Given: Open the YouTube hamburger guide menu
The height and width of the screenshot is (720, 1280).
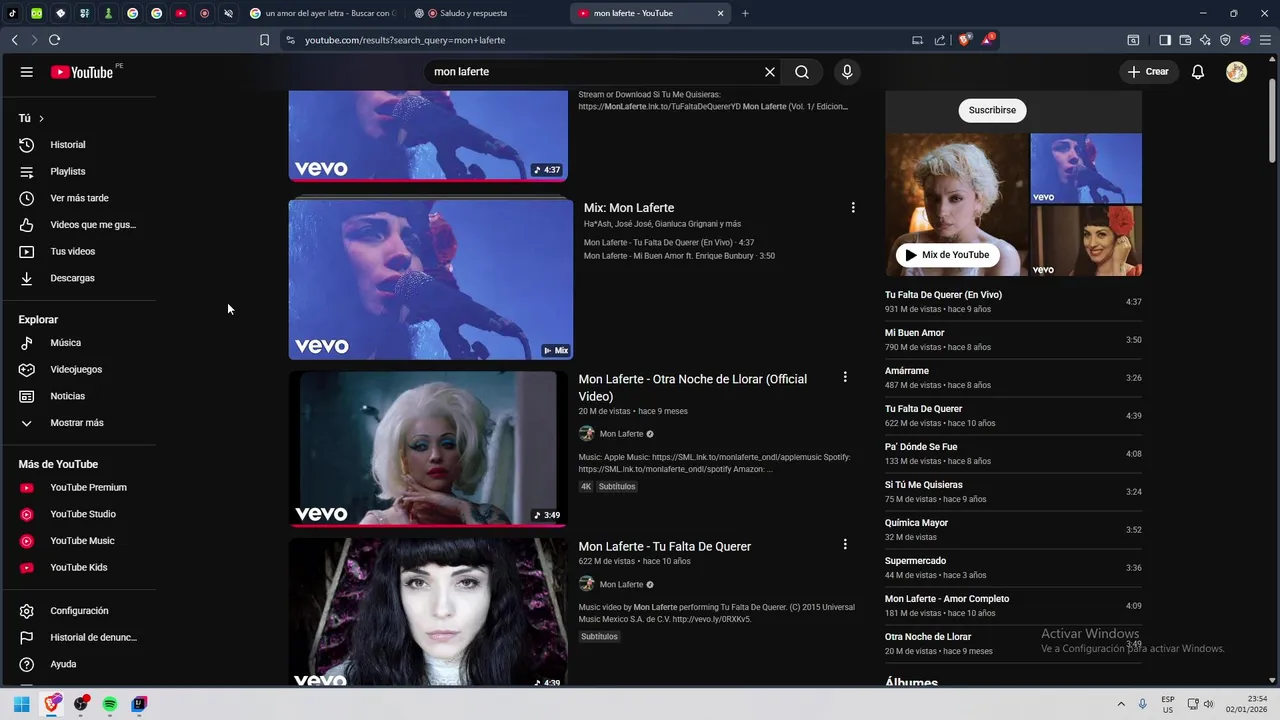Looking at the screenshot, I should 27,72.
